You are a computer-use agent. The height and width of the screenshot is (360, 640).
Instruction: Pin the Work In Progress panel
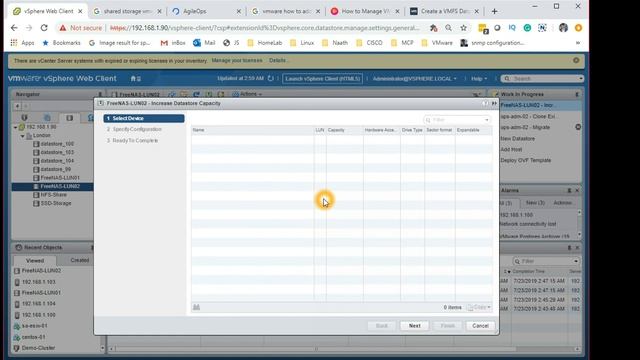tap(577, 94)
